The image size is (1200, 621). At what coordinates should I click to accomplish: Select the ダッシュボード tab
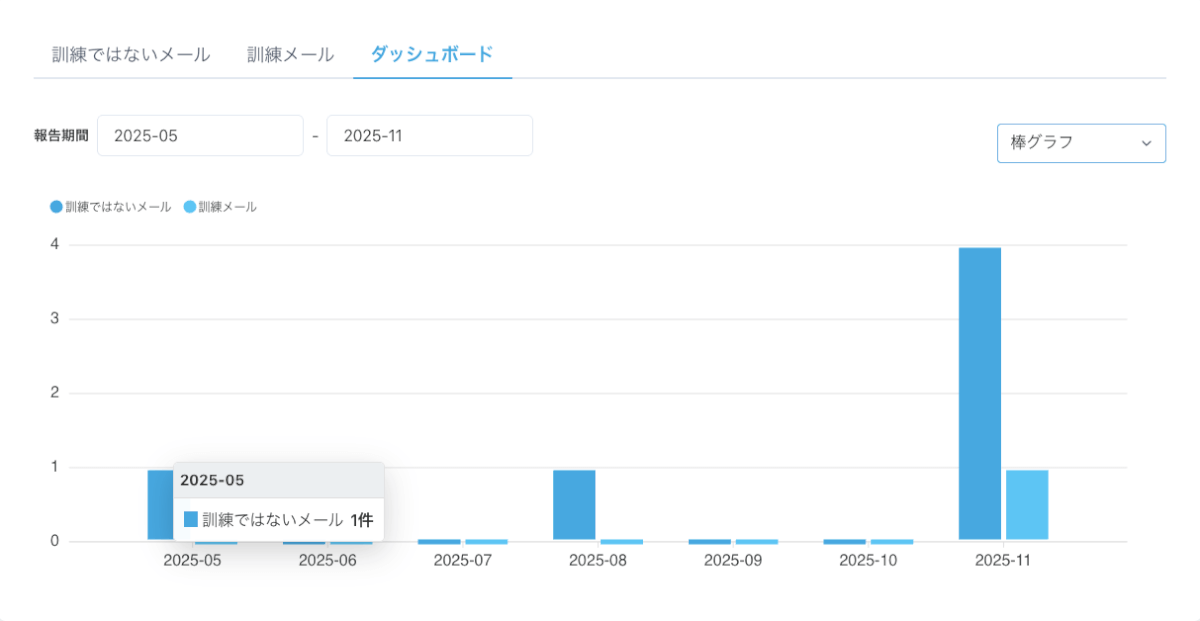pyautogui.click(x=432, y=54)
